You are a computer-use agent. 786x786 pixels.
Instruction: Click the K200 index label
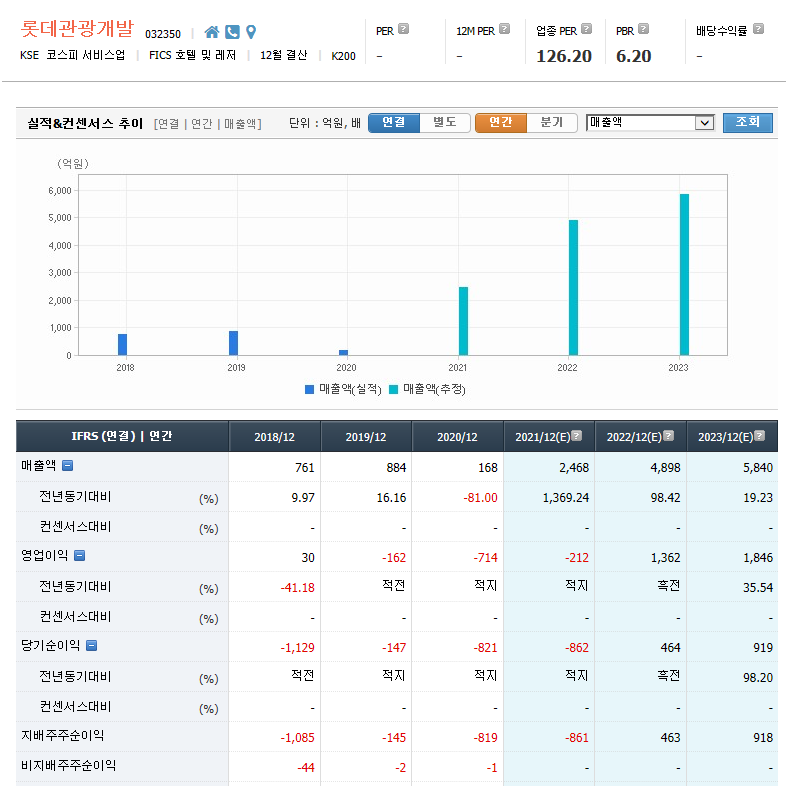343,56
